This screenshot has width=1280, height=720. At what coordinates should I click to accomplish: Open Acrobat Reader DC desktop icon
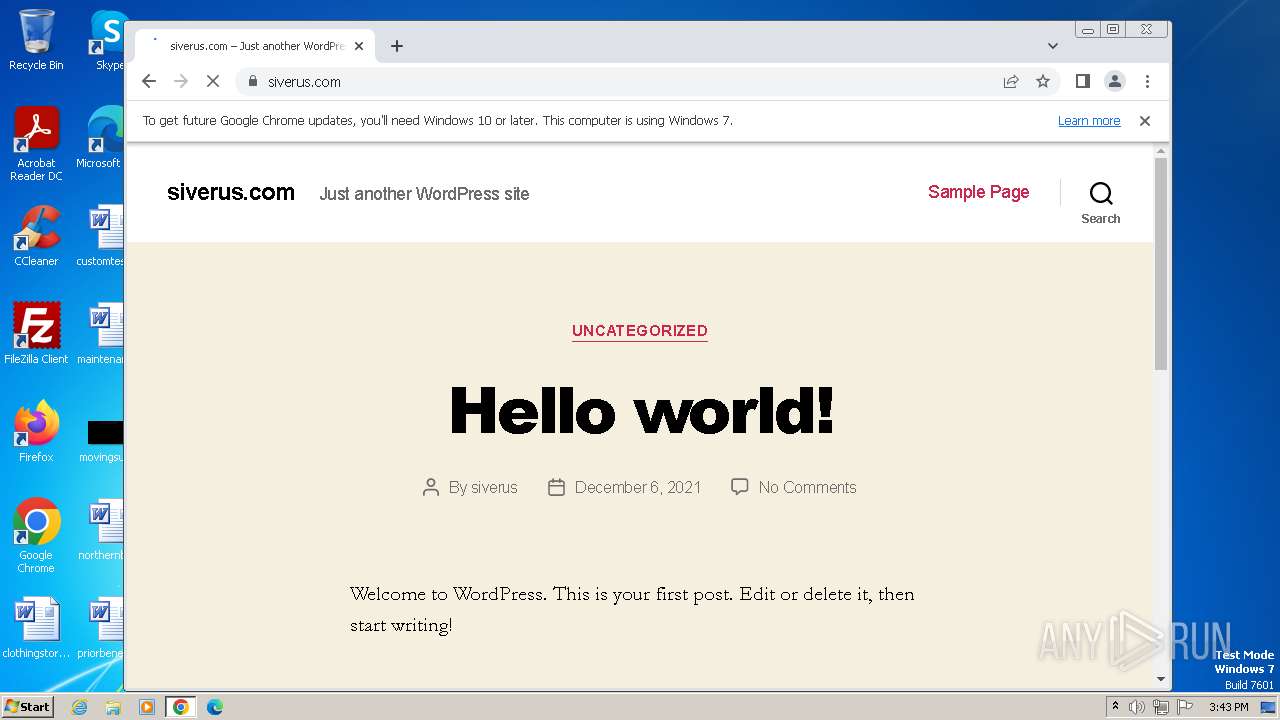[36, 144]
